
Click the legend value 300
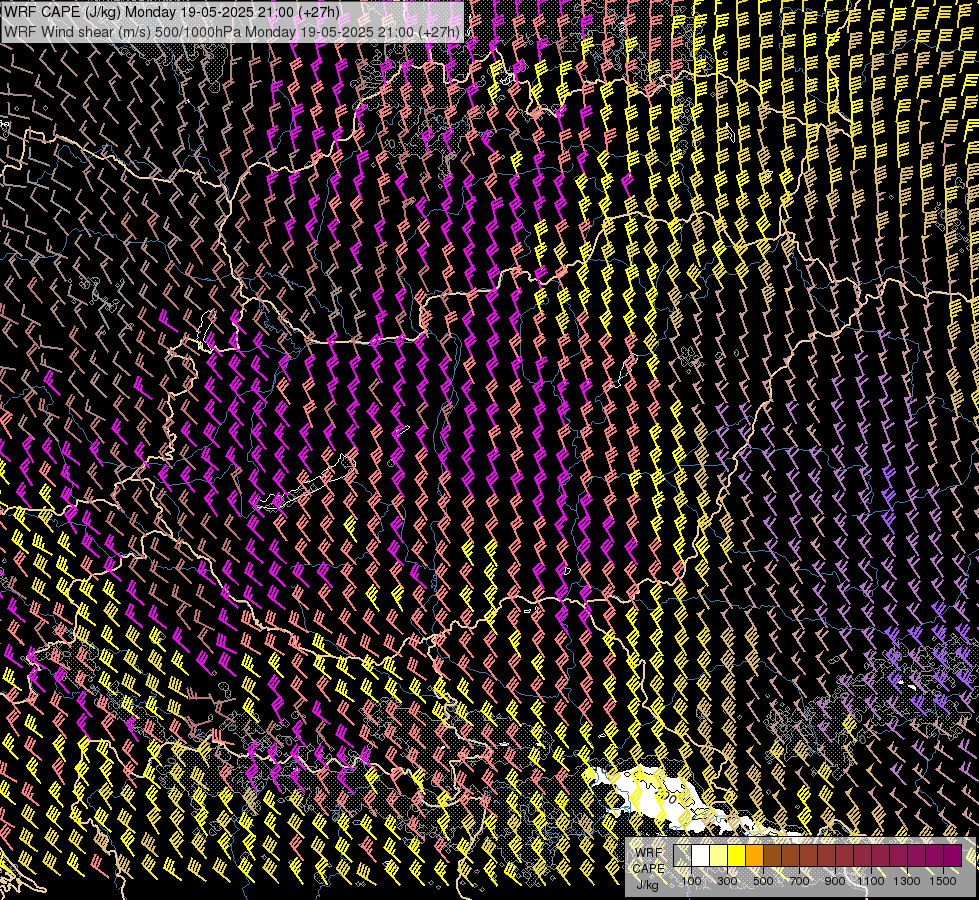point(727,881)
